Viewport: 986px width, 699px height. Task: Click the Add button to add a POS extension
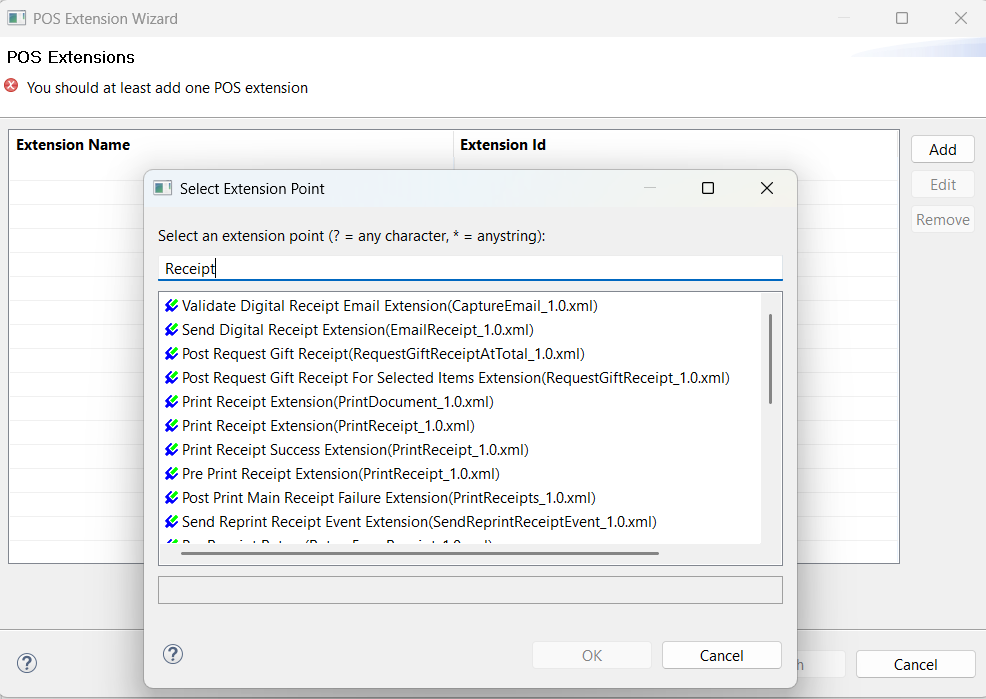(942, 148)
